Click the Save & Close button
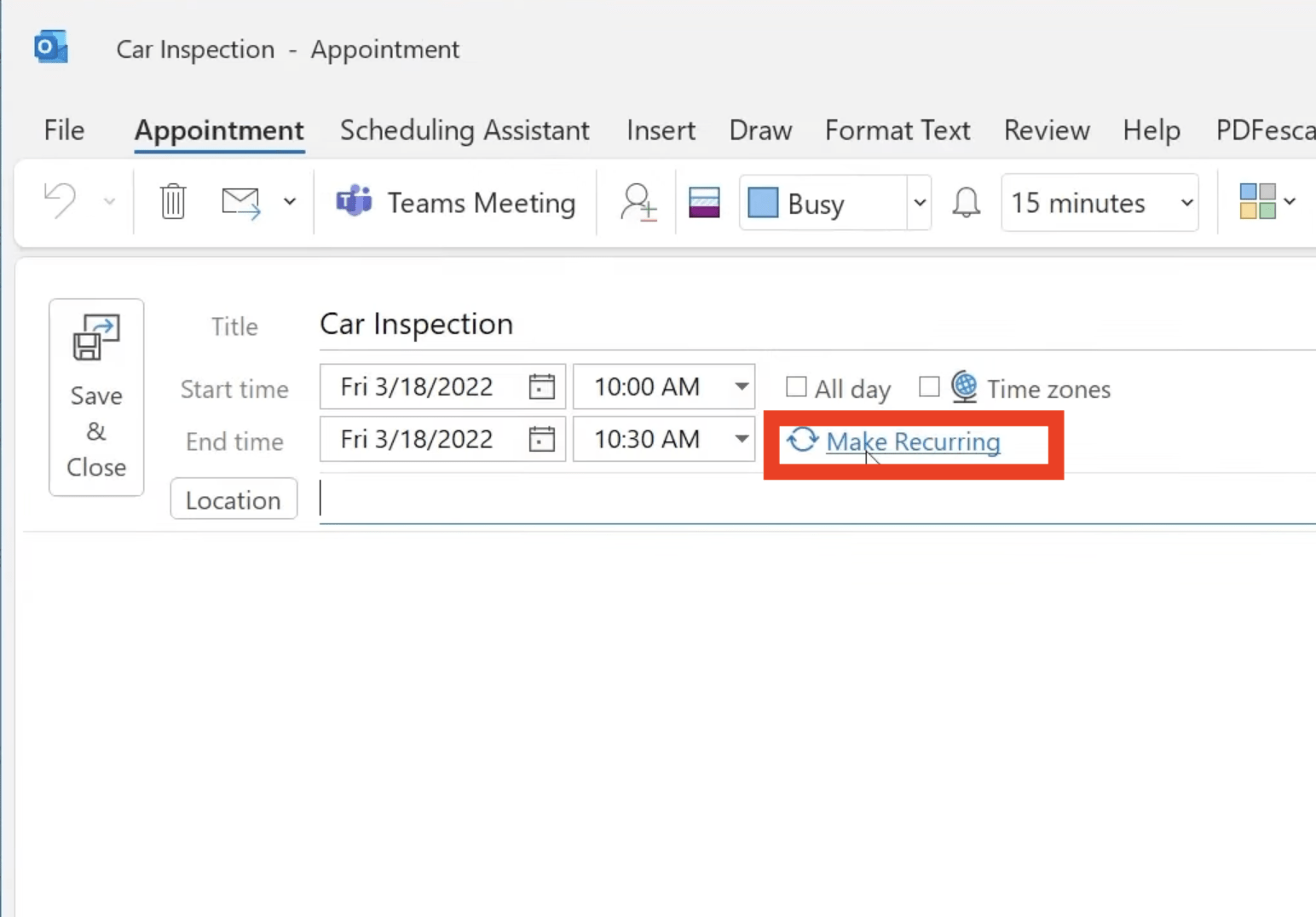The height and width of the screenshot is (917, 1316). (96, 397)
